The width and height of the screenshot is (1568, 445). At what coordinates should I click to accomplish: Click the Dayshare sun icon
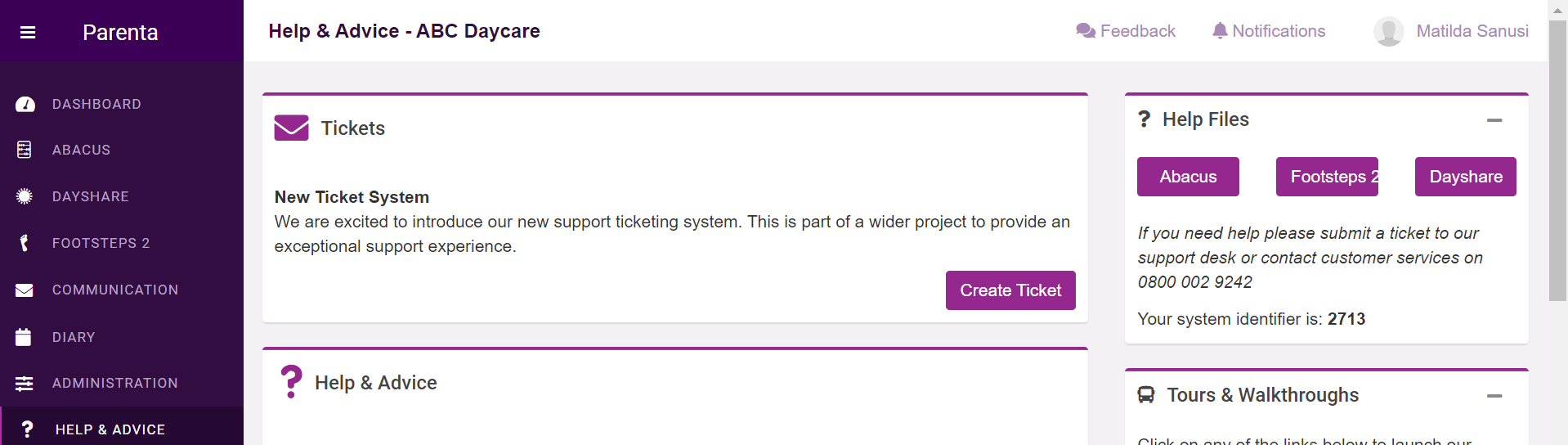click(25, 196)
